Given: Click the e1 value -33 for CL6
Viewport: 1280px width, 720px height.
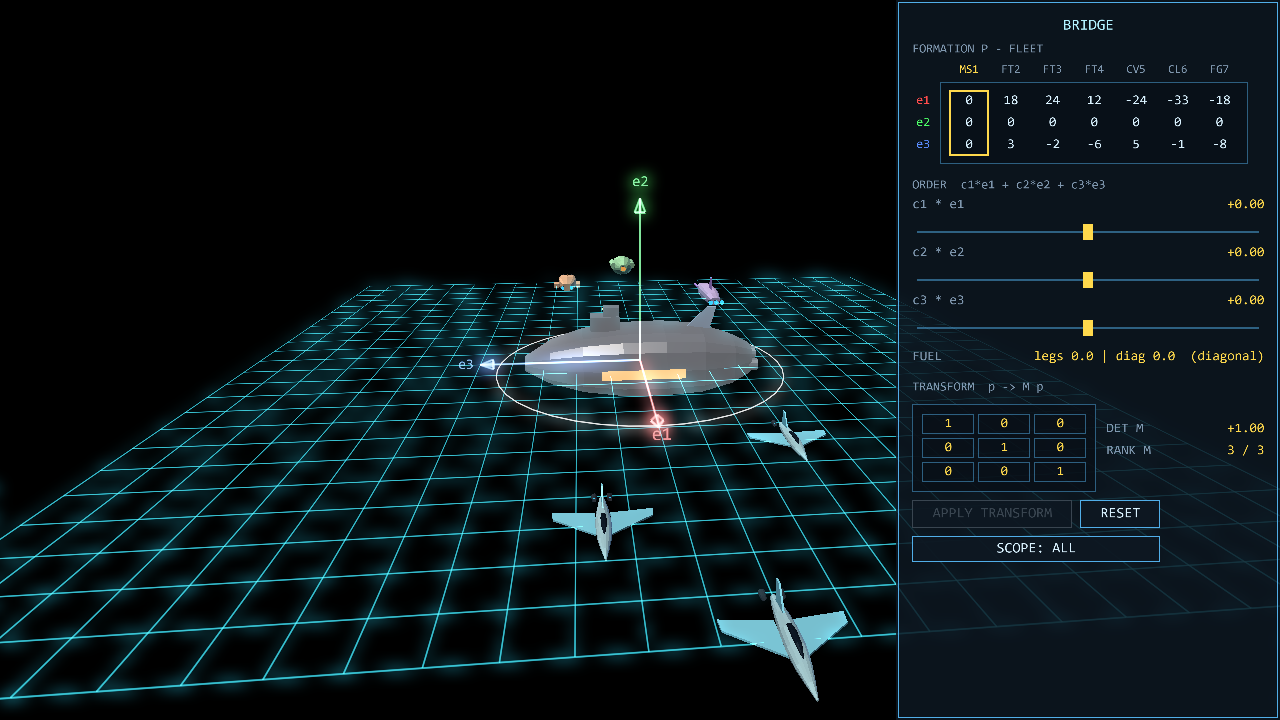Looking at the screenshot, I should pos(1178,100).
